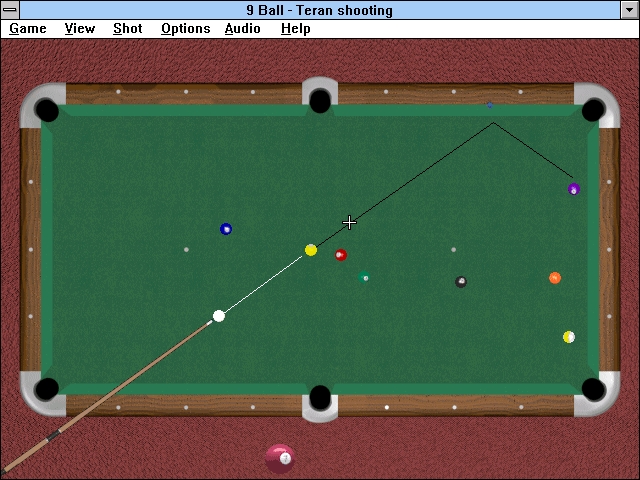Screen dimensions: 640x480
Task: Click the small blue ghost ball marker near top rail
Action: point(490,105)
